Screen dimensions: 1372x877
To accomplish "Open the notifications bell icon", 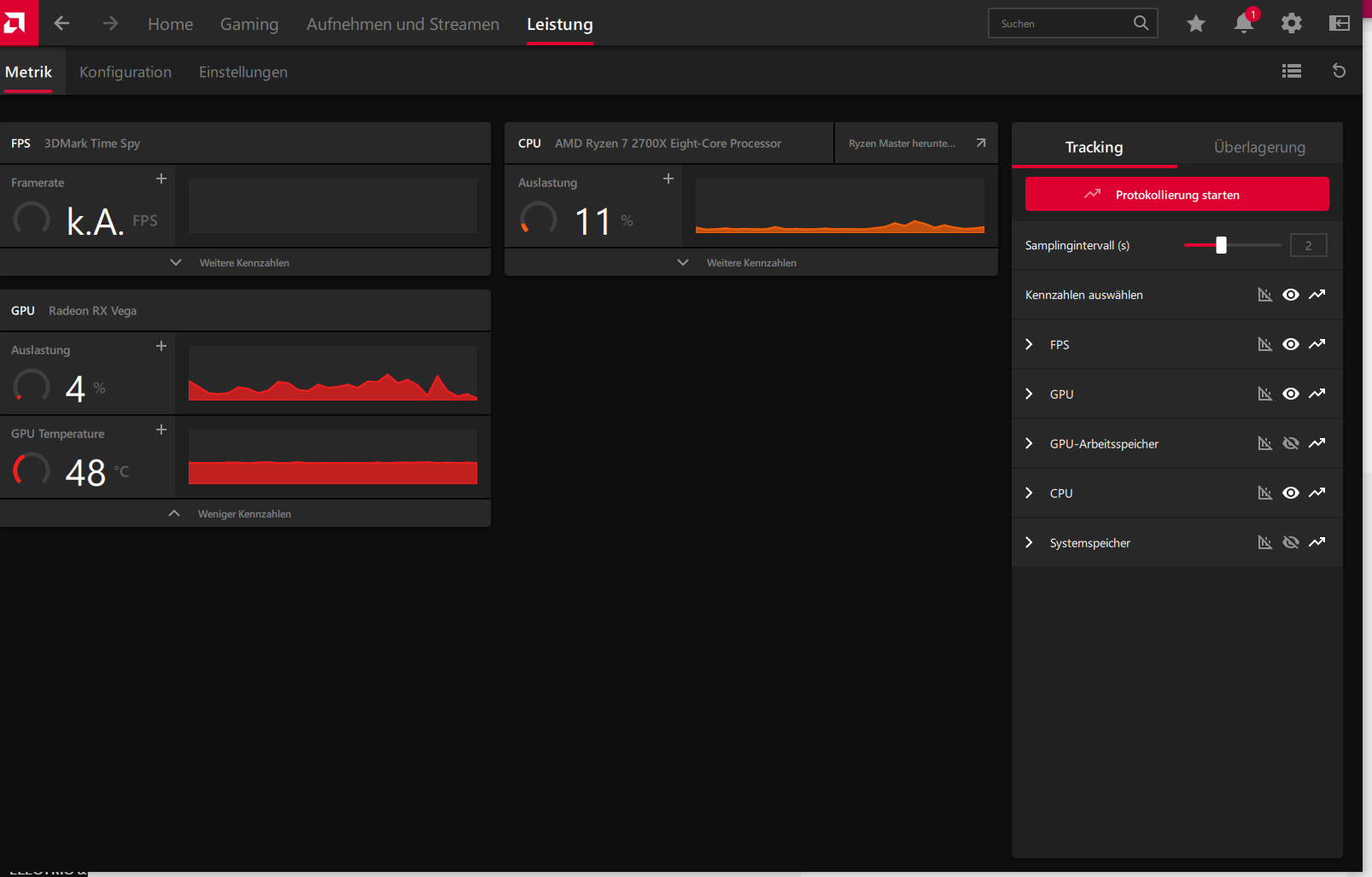I will 1244,23.
